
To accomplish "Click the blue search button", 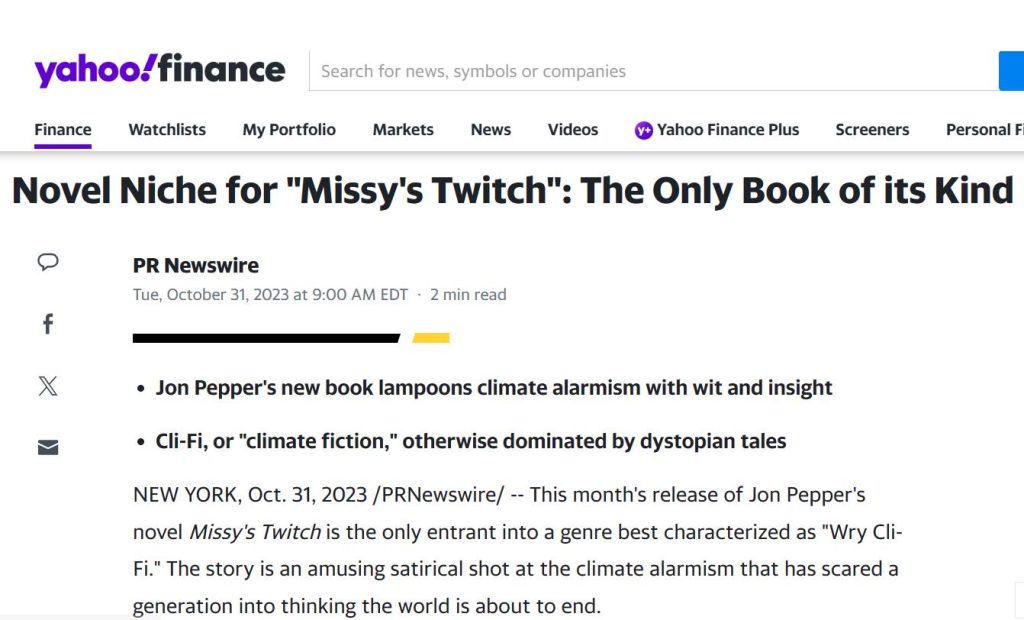I will tap(1012, 71).
